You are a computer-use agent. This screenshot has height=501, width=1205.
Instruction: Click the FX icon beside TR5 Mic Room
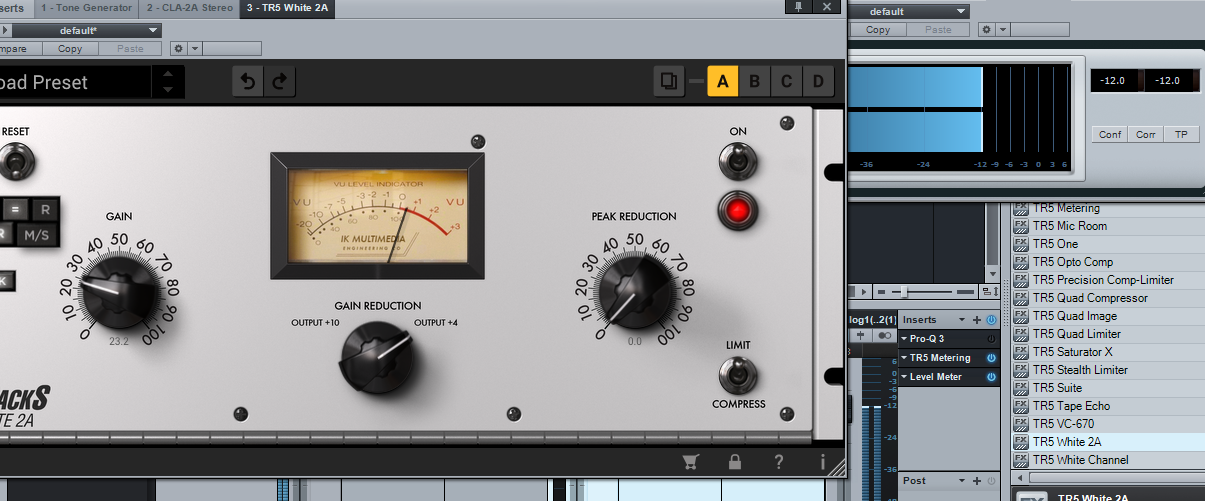pos(1021,226)
